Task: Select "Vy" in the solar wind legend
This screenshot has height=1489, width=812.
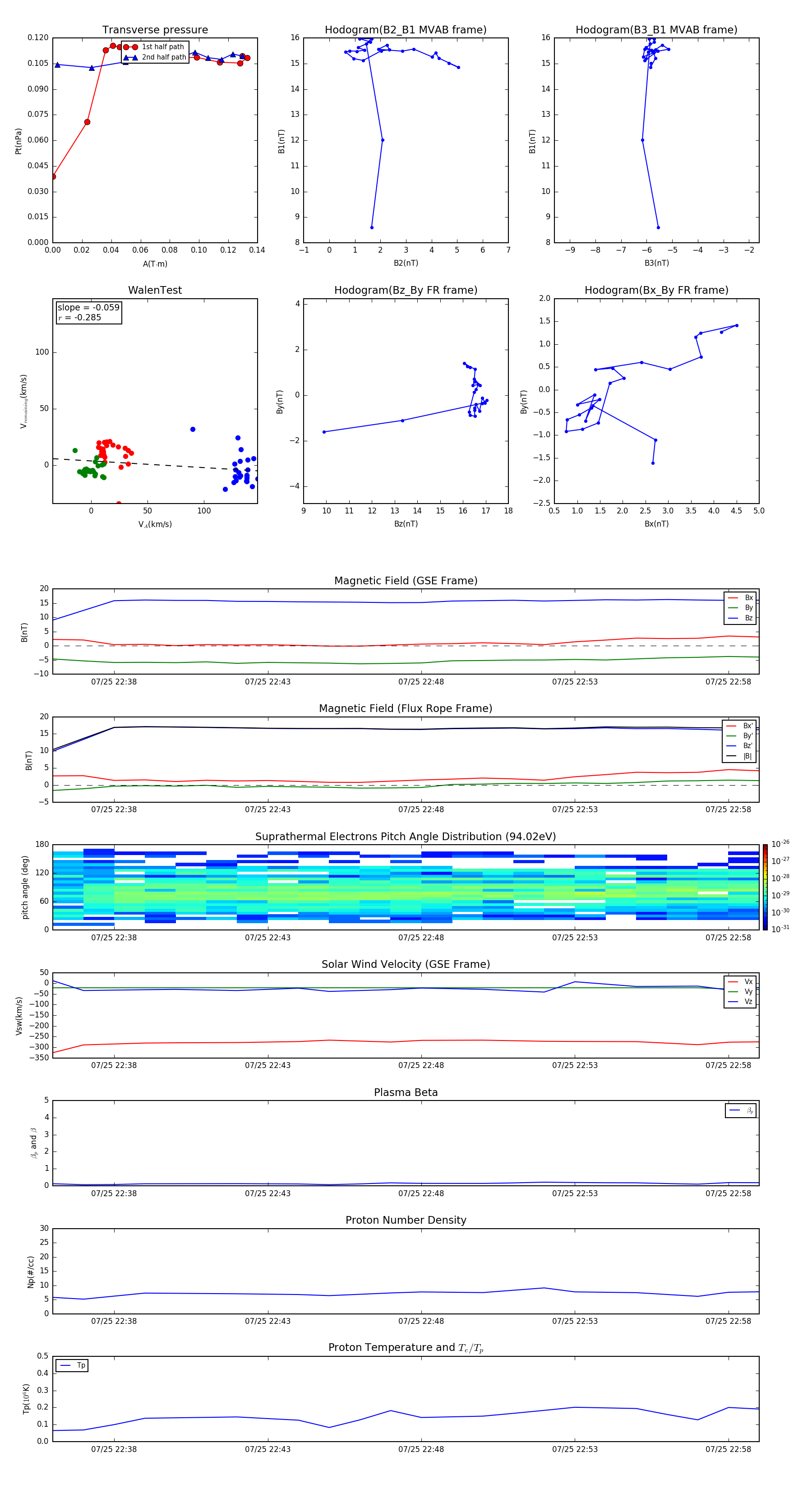Action: point(740,991)
